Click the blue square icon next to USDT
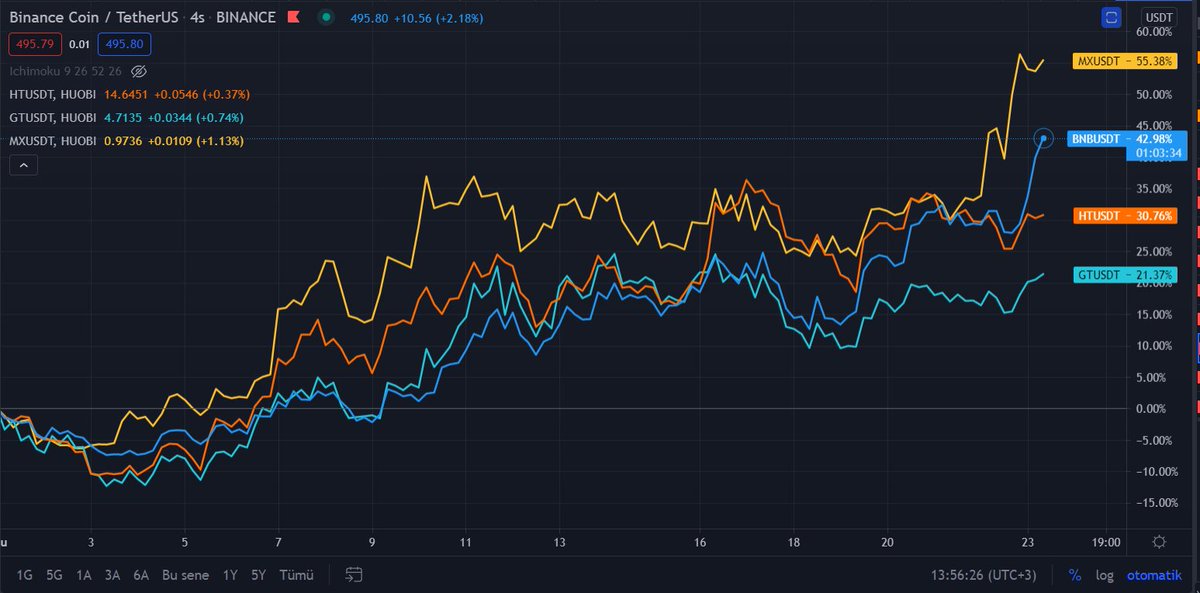 click(1112, 17)
